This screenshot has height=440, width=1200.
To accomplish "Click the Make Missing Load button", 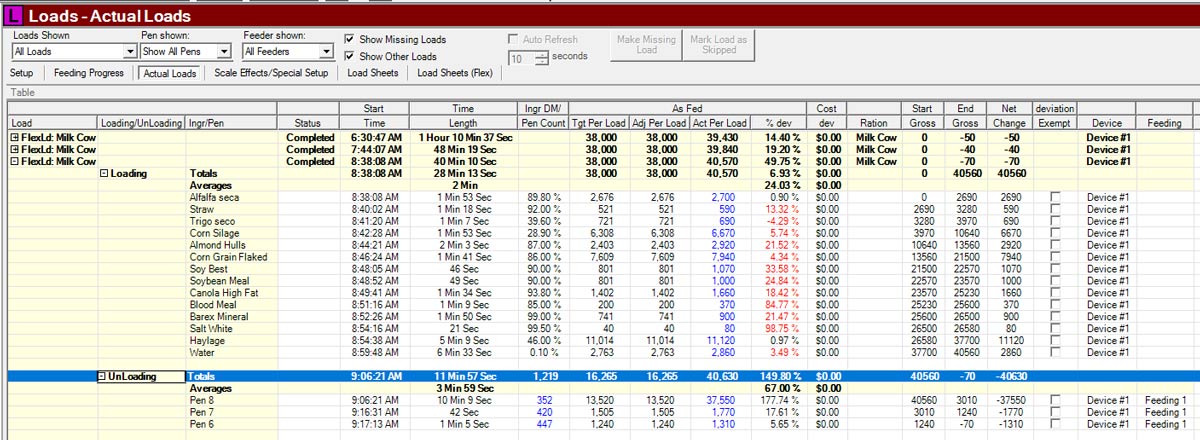I will tap(644, 45).
